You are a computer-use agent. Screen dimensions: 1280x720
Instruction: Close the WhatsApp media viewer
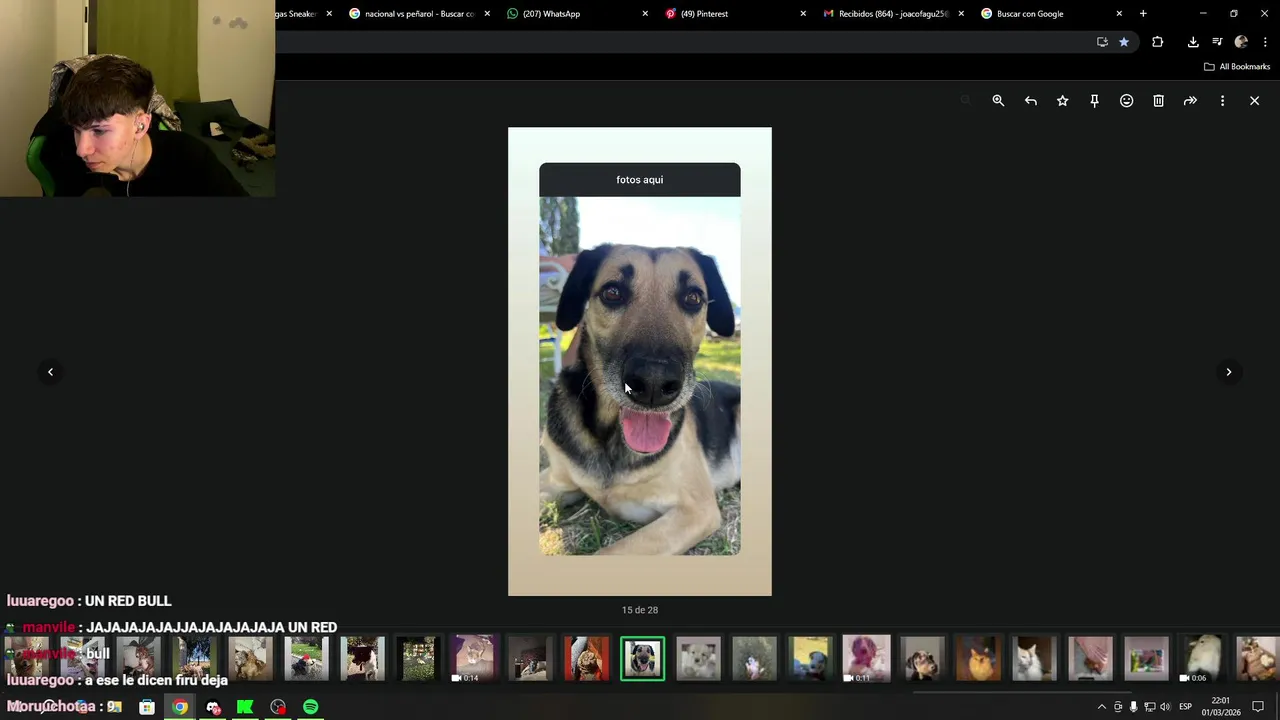coord(1254,101)
